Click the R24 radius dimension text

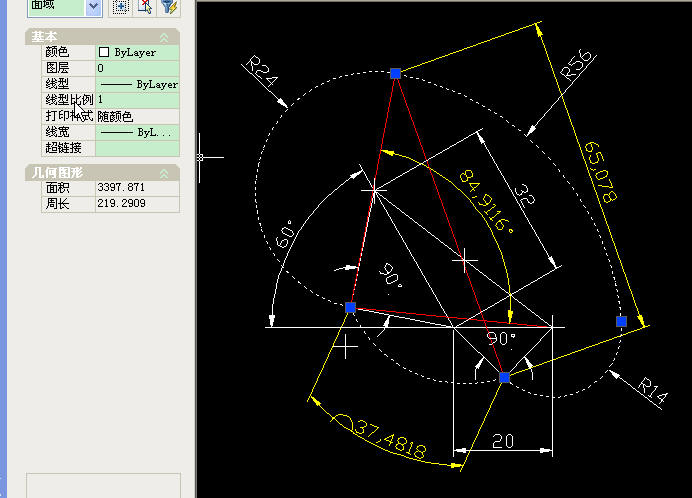[x=263, y=71]
